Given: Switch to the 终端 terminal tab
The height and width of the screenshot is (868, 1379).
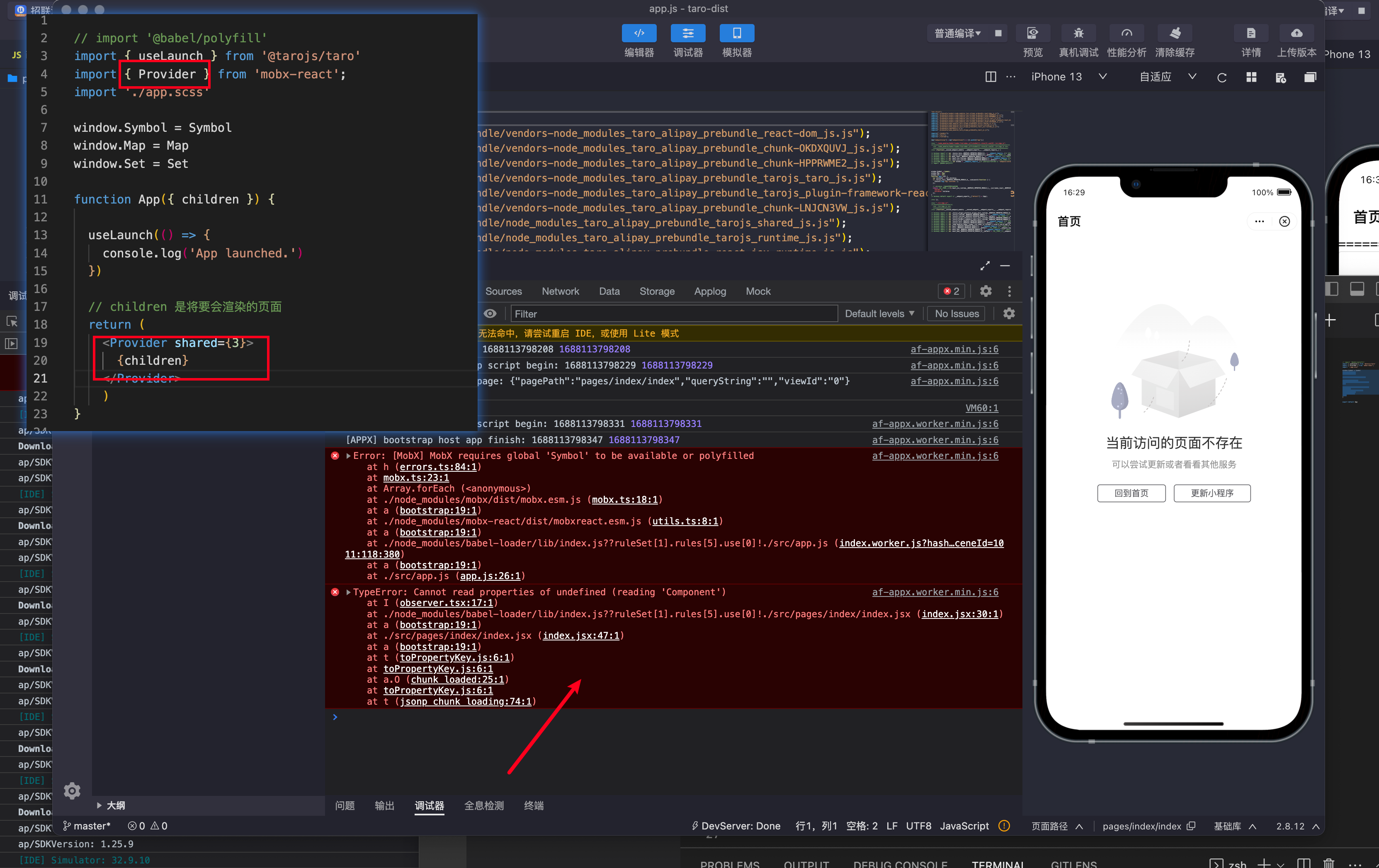Looking at the screenshot, I should click(x=533, y=805).
